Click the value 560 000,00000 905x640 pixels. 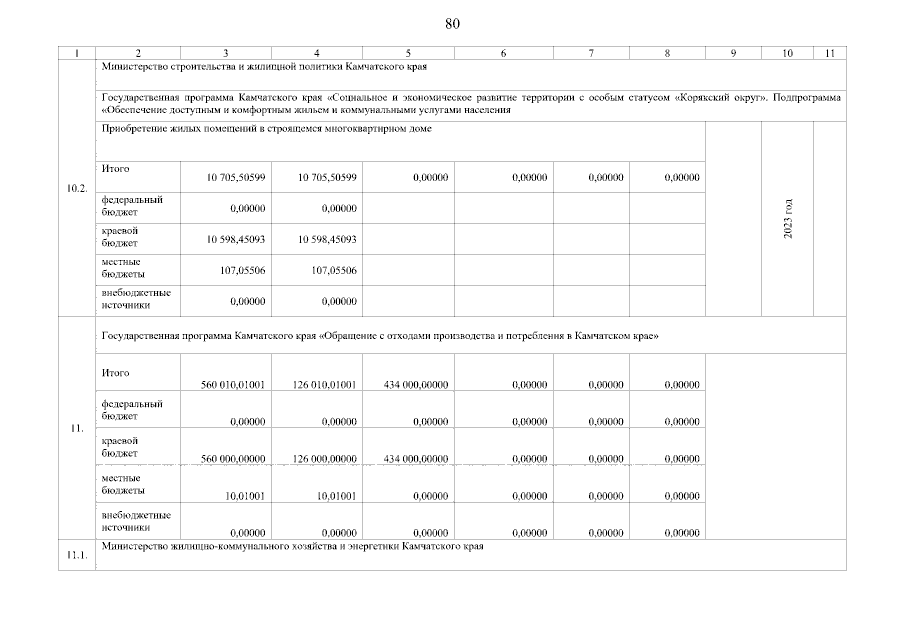(x=233, y=459)
